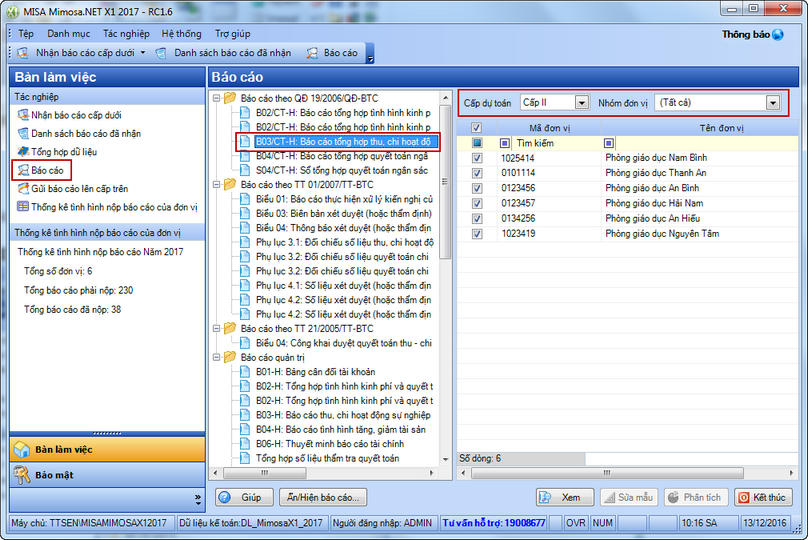Click folder icon of QĐ 19/2006/QĐ-BTC
The image size is (808, 540).
(230, 98)
